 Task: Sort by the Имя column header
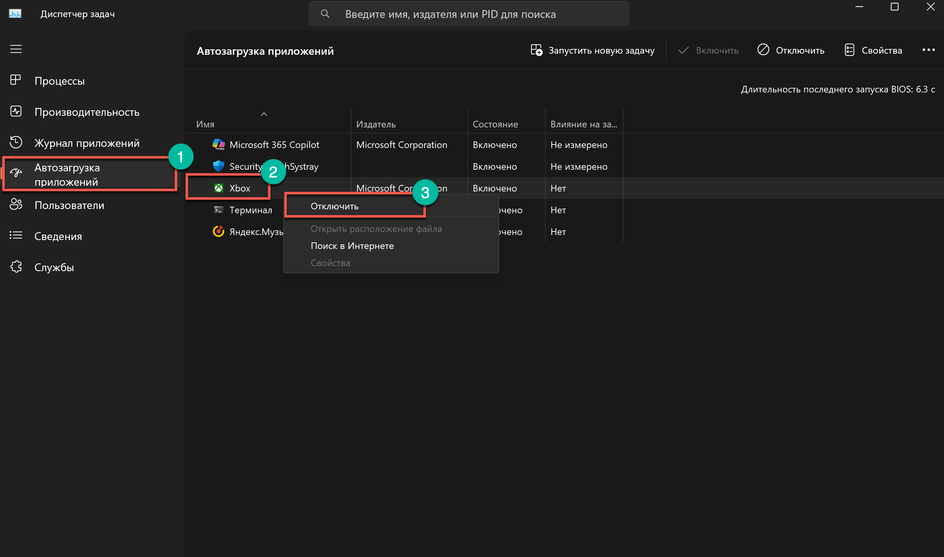pos(205,124)
